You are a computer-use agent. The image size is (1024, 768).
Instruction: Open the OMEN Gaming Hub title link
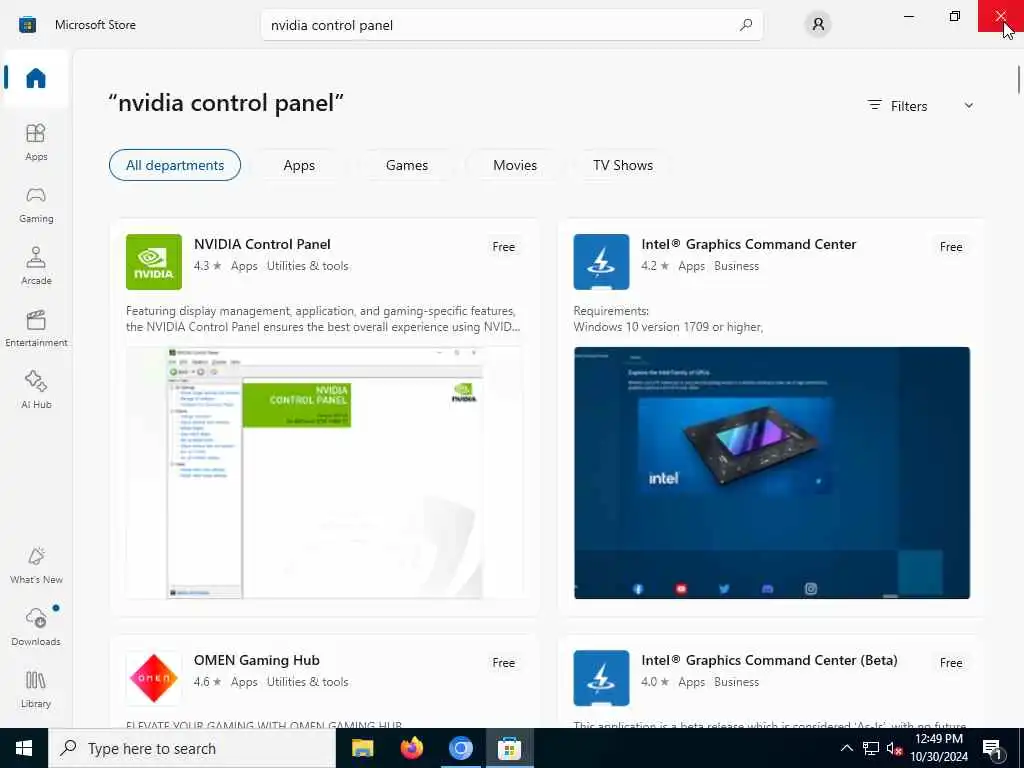tap(257, 660)
